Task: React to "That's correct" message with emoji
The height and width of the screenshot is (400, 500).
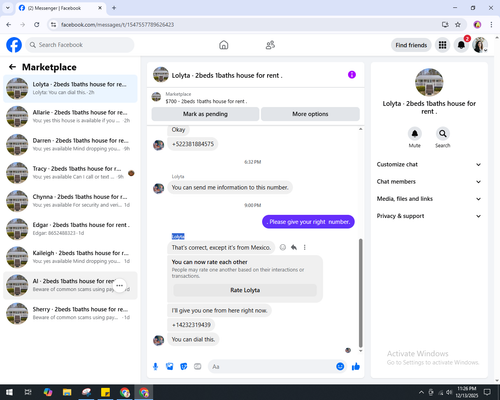Action: point(283,247)
